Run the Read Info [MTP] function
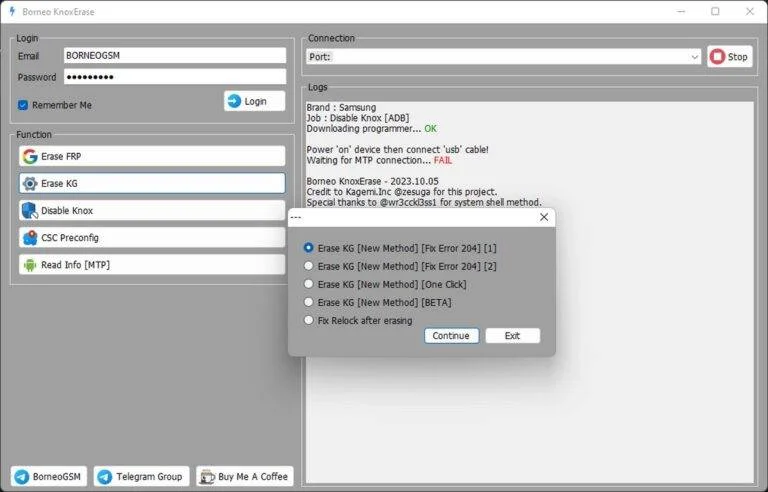The width and height of the screenshot is (768, 492). (152, 265)
